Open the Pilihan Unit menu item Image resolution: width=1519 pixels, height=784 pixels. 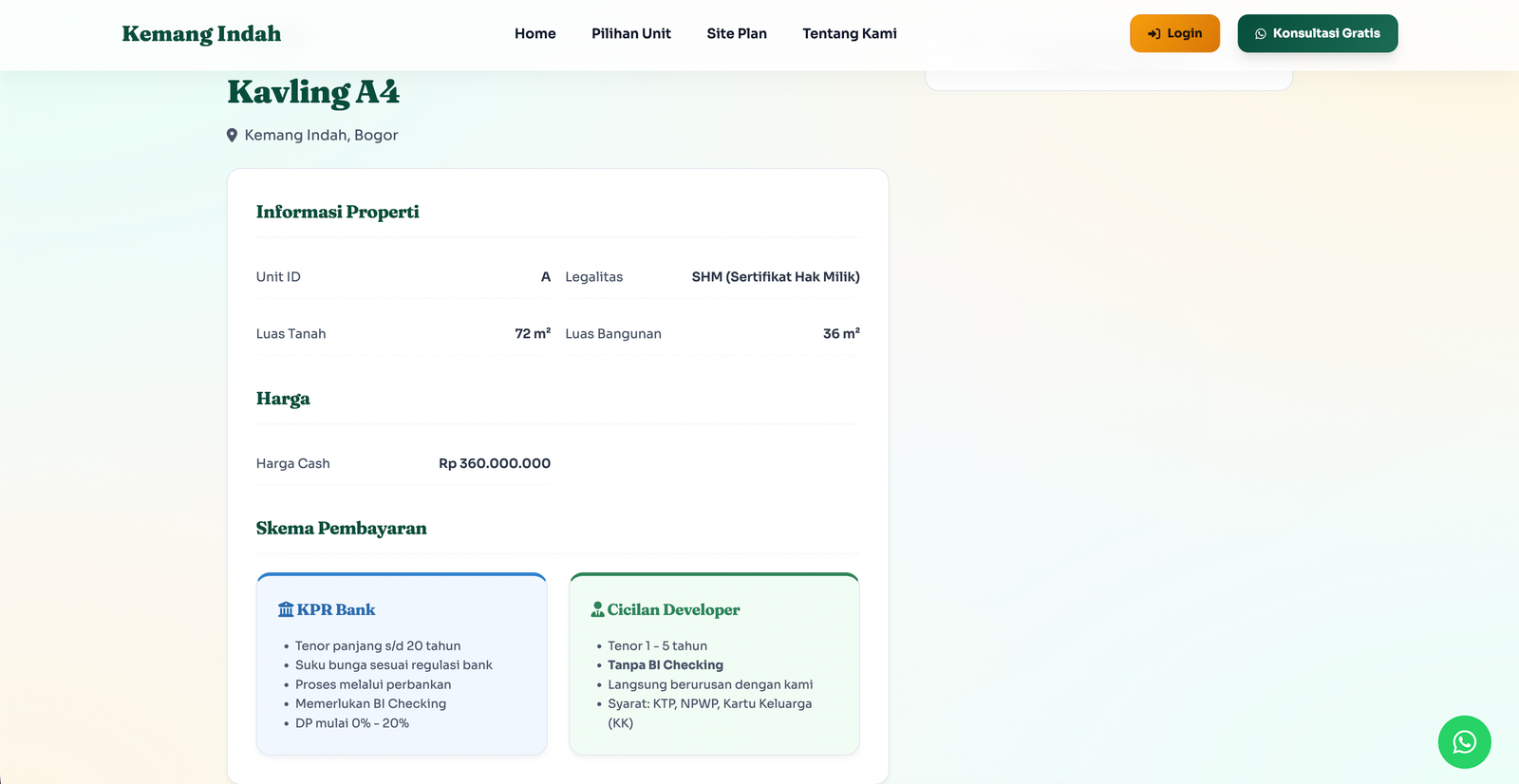coord(631,33)
